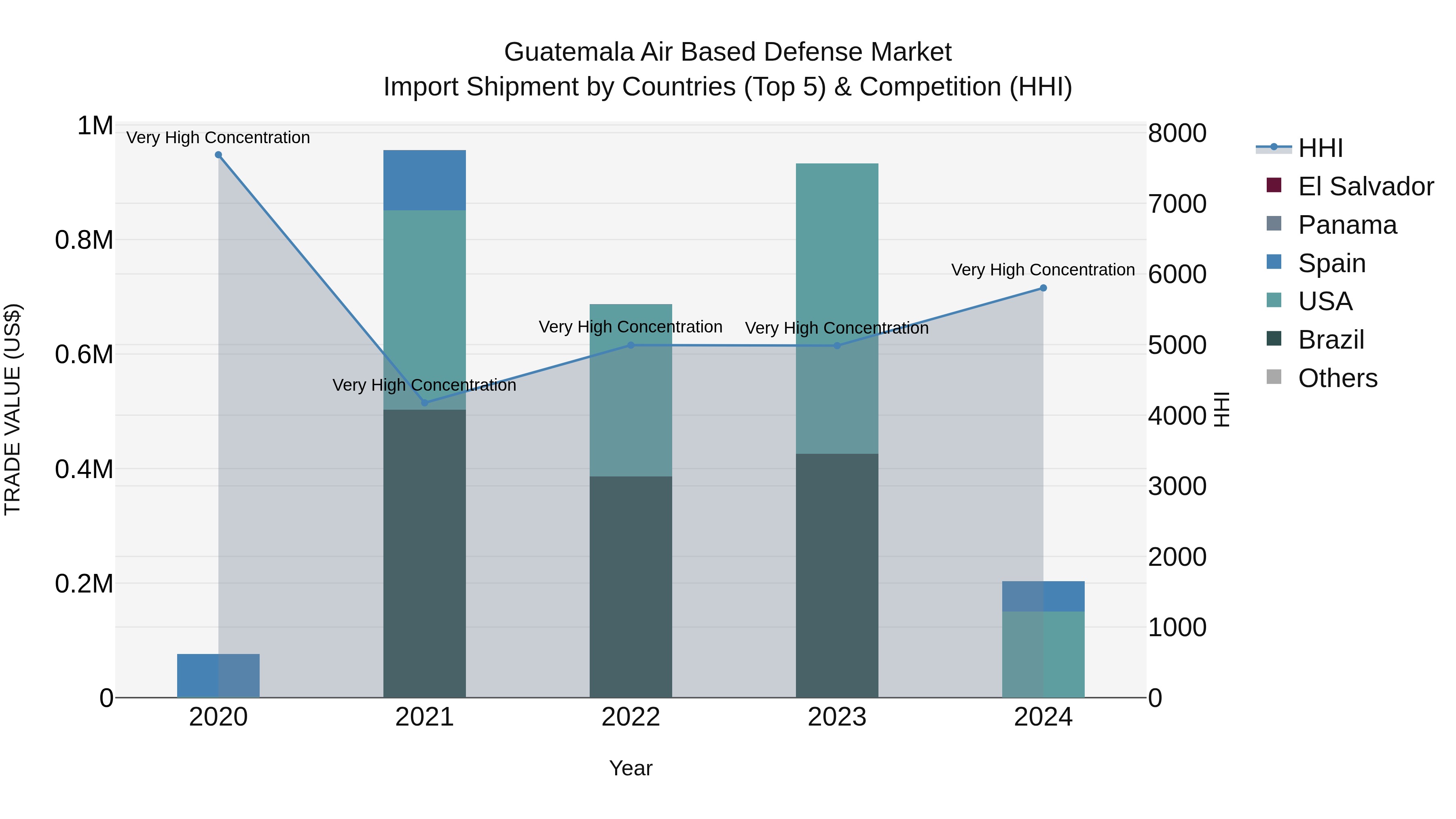The width and height of the screenshot is (1456, 819).
Task: Click the 2021 HHI data point marker
Action: pyautogui.click(x=425, y=403)
